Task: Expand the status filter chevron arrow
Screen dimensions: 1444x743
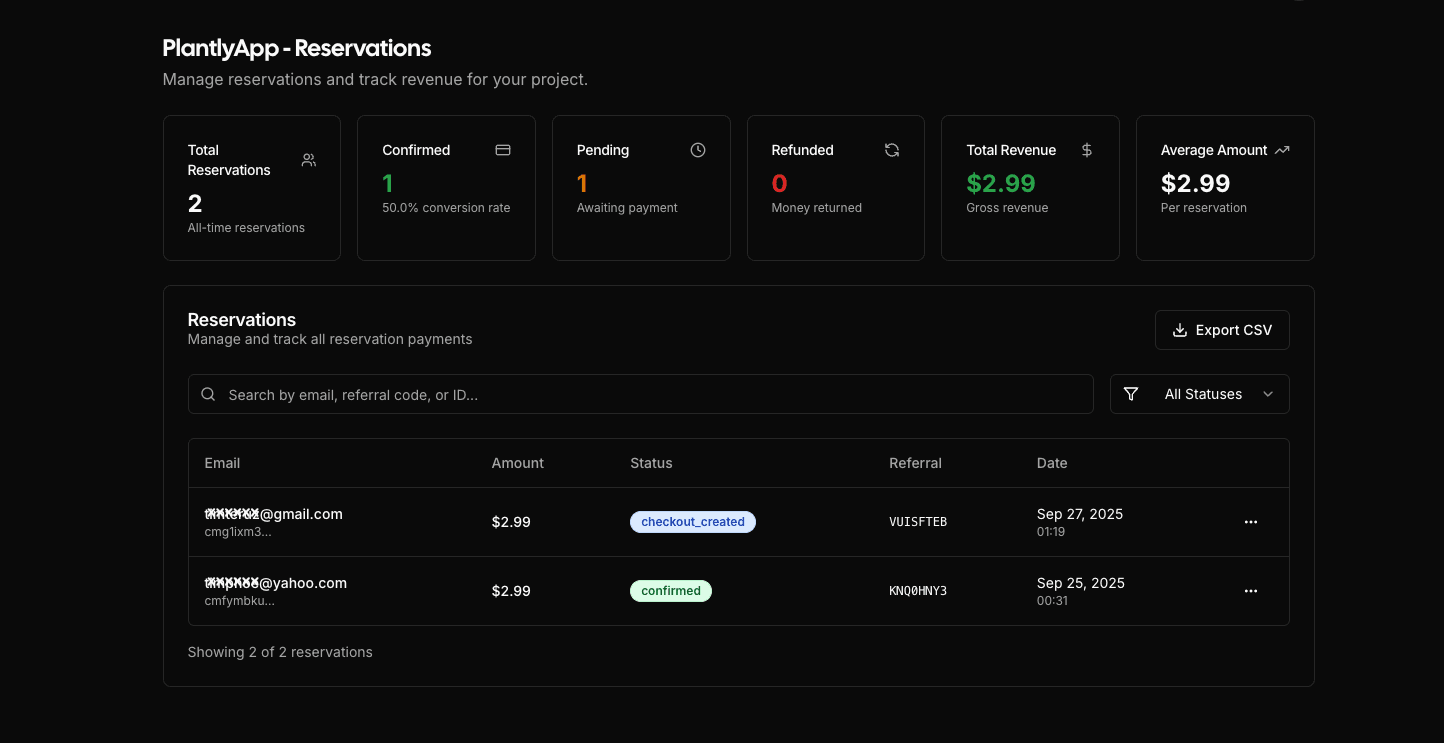Action: pyautogui.click(x=1268, y=394)
